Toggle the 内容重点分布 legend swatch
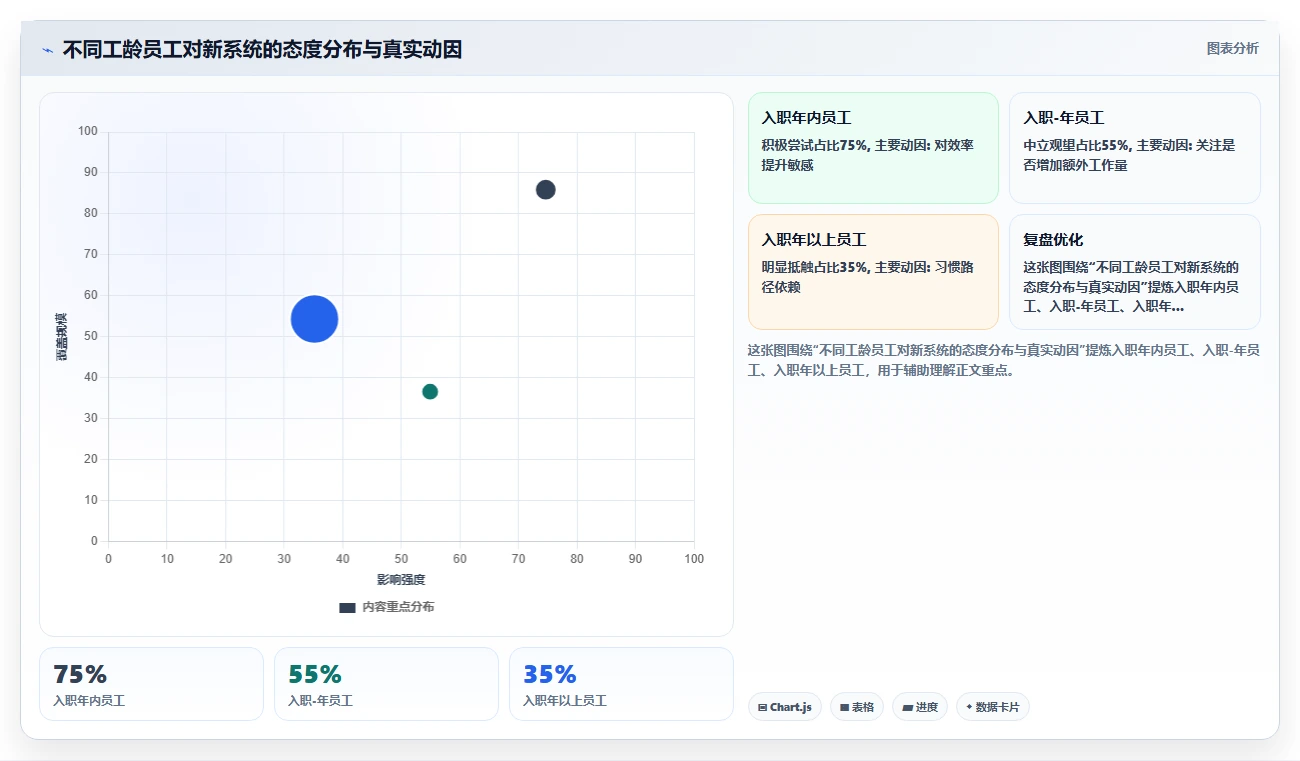 (x=347, y=607)
